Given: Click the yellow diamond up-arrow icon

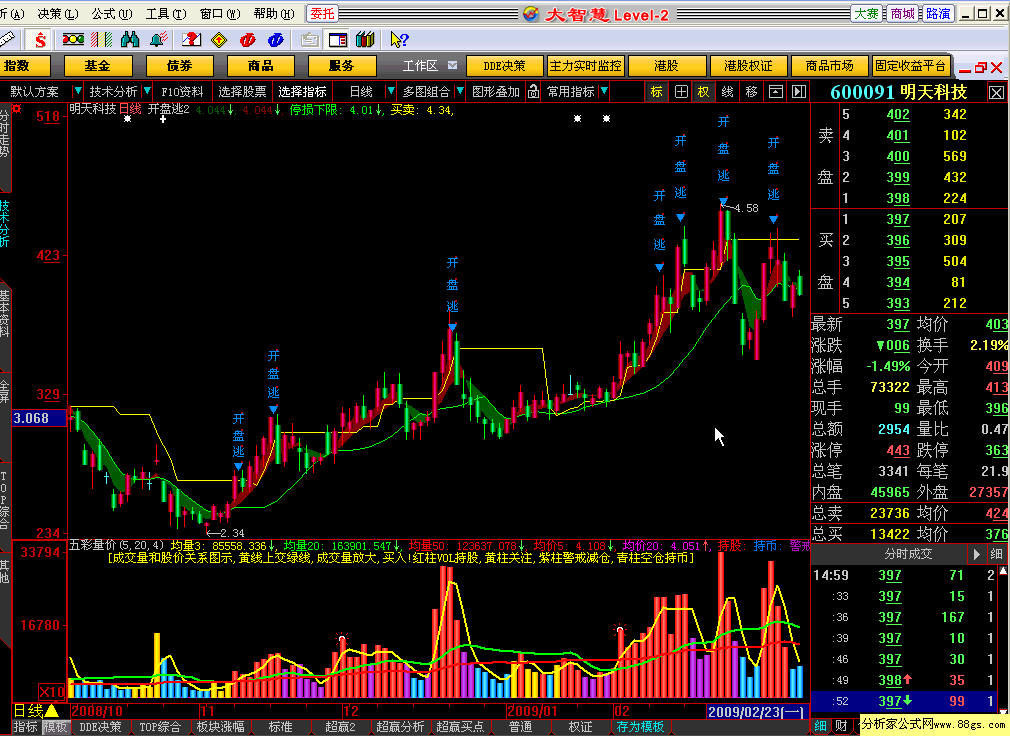Looking at the screenshot, I should tap(219, 40).
